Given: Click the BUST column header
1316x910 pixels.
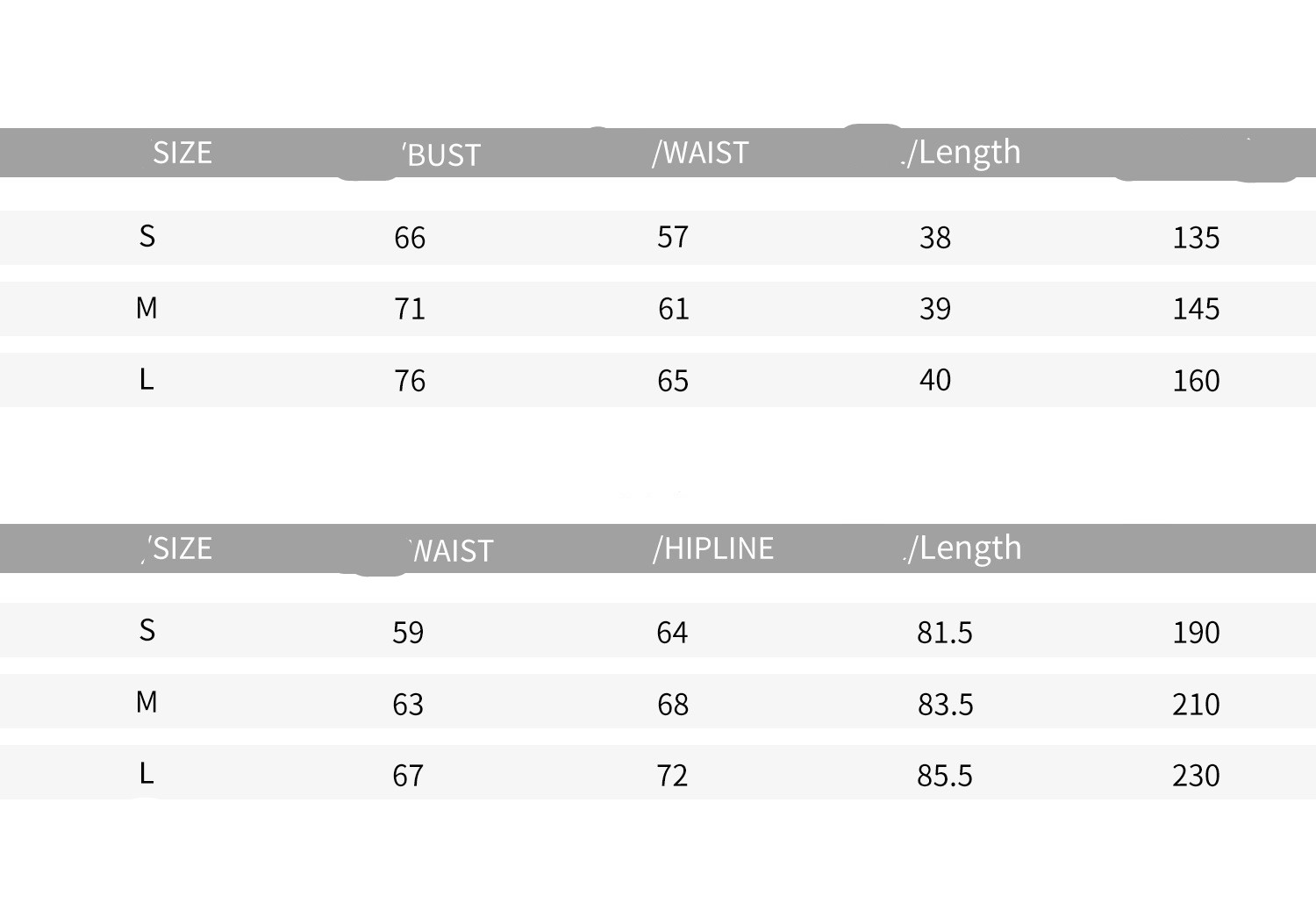Looking at the screenshot, I should click(442, 155).
